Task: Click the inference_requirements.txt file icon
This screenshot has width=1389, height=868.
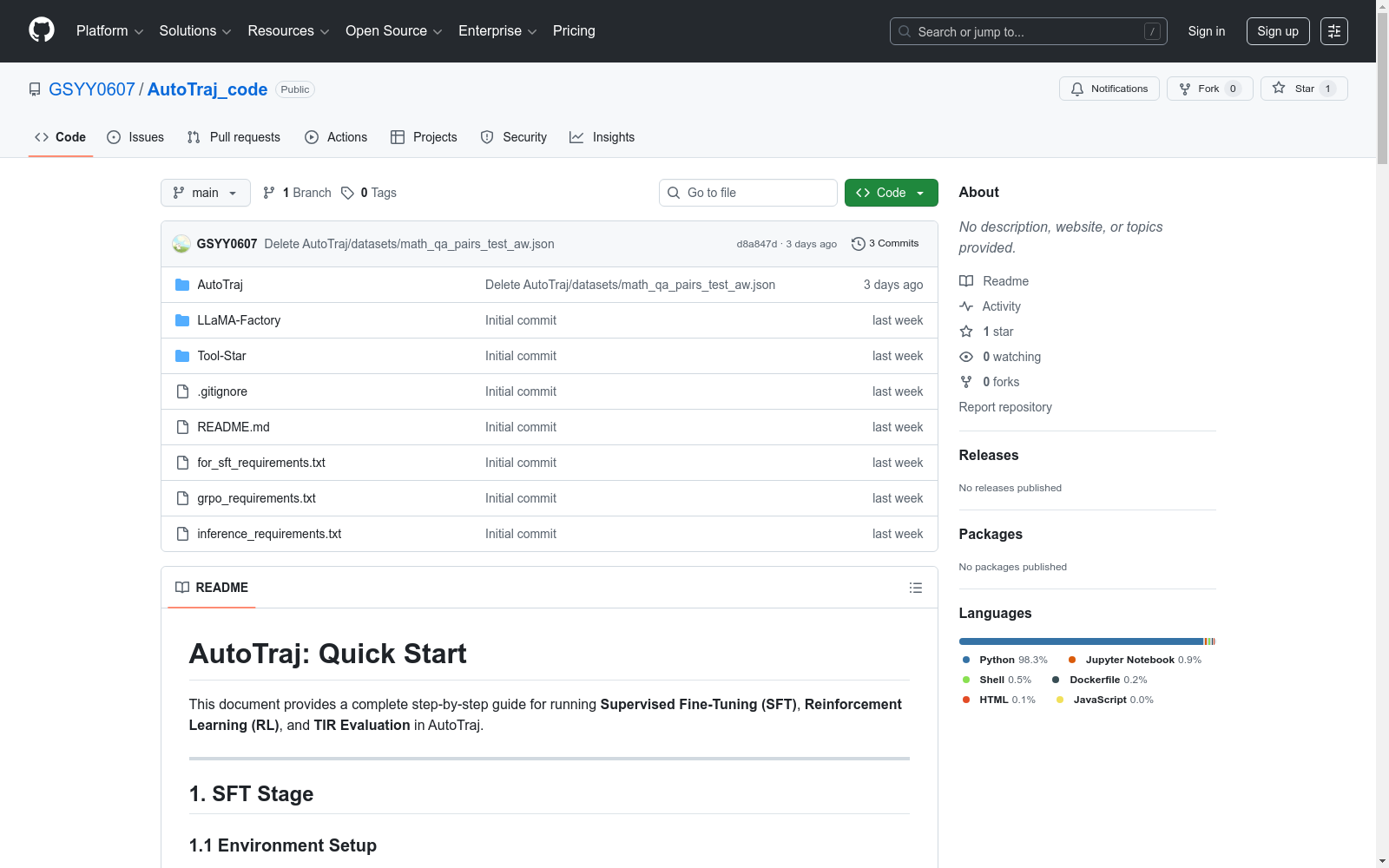Action: point(182,534)
